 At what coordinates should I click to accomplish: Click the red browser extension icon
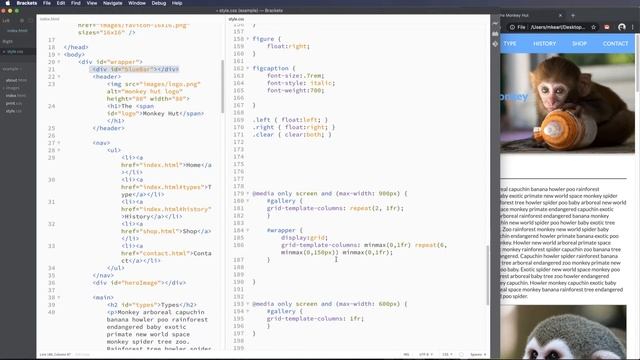(607, 27)
